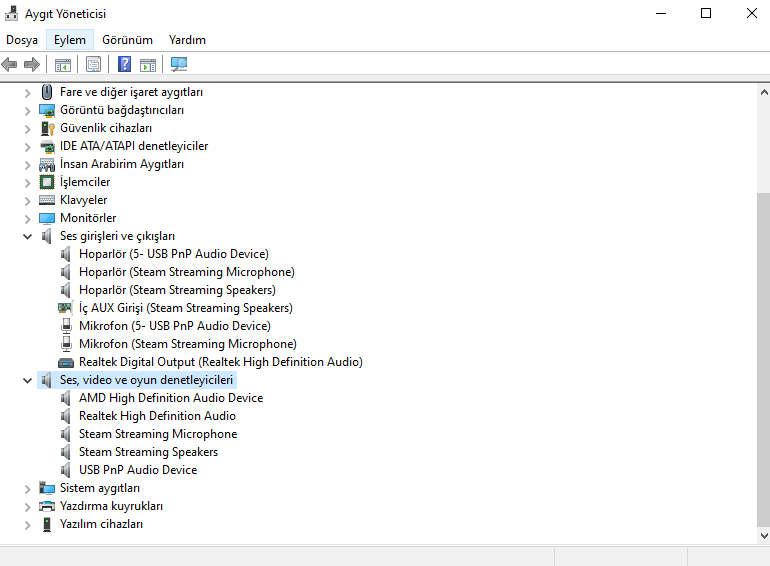The width and height of the screenshot is (770, 566).
Task: Select the processor chip icon of İşlemciler
Action: [47, 182]
